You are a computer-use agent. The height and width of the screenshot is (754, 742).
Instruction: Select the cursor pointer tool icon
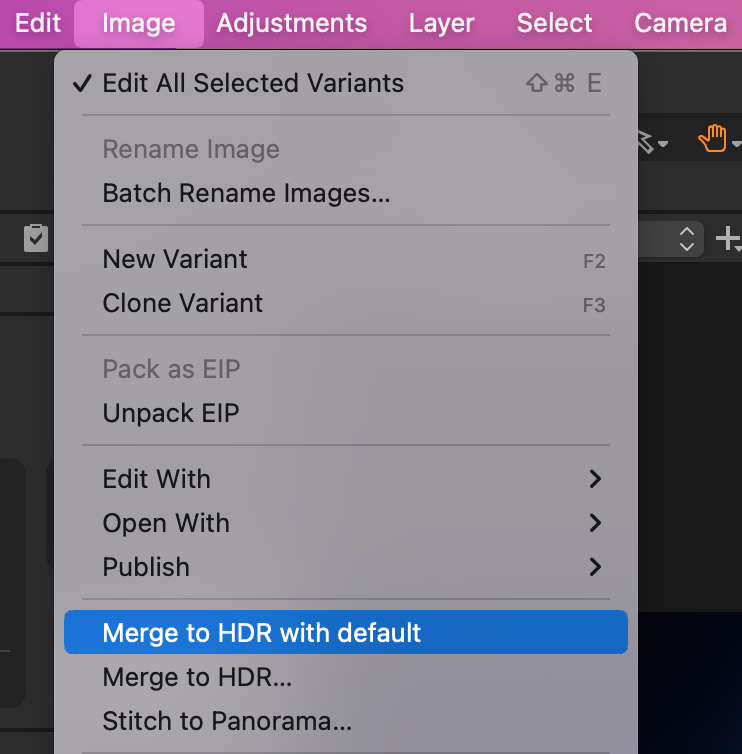pos(646,142)
